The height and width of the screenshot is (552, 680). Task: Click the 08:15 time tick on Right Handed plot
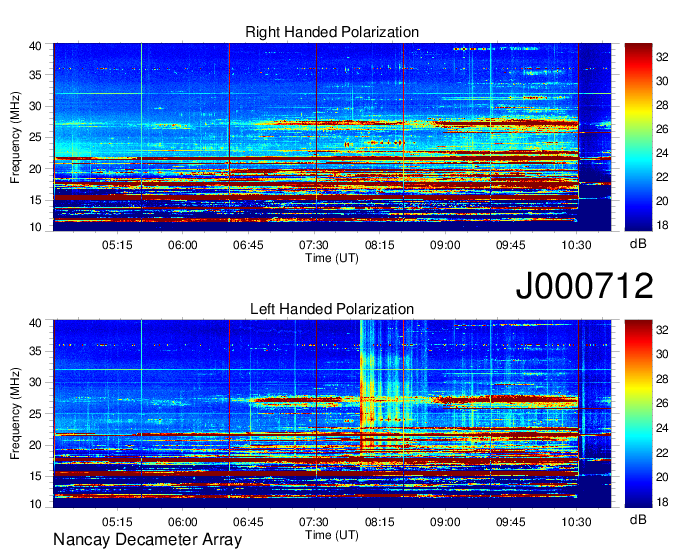(x=379, y=245)
